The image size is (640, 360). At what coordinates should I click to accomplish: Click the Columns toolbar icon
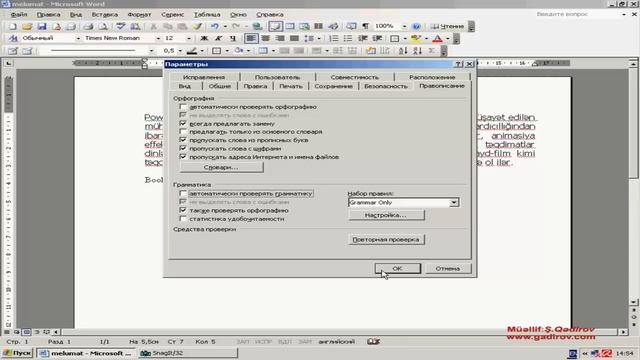coord(319,27)
